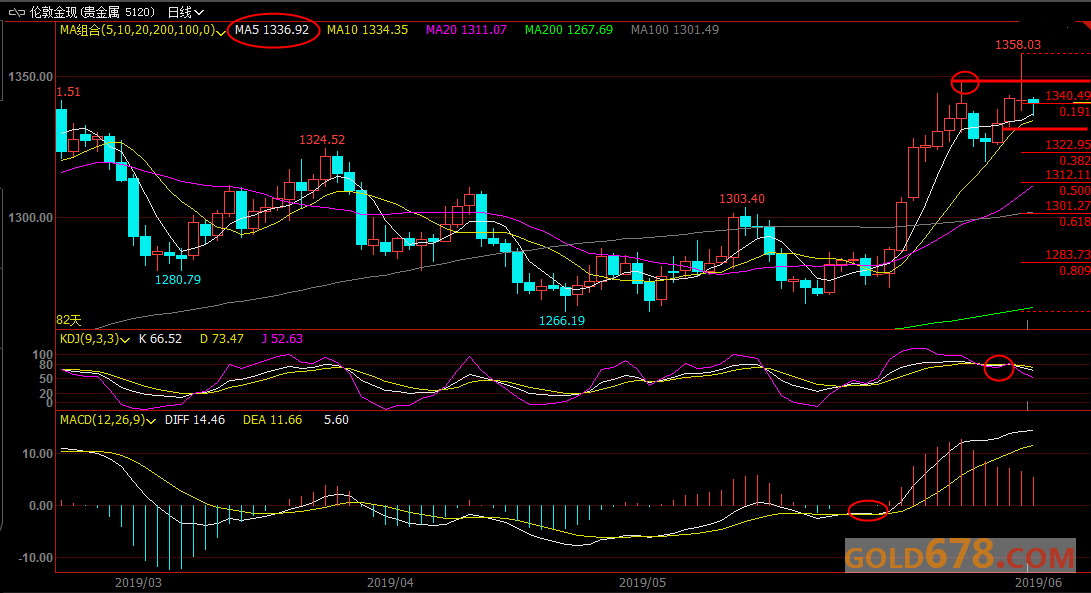The image size is (1091, 593).
Task: Click the 1280.79 trough price label
Action: (177, 280)
